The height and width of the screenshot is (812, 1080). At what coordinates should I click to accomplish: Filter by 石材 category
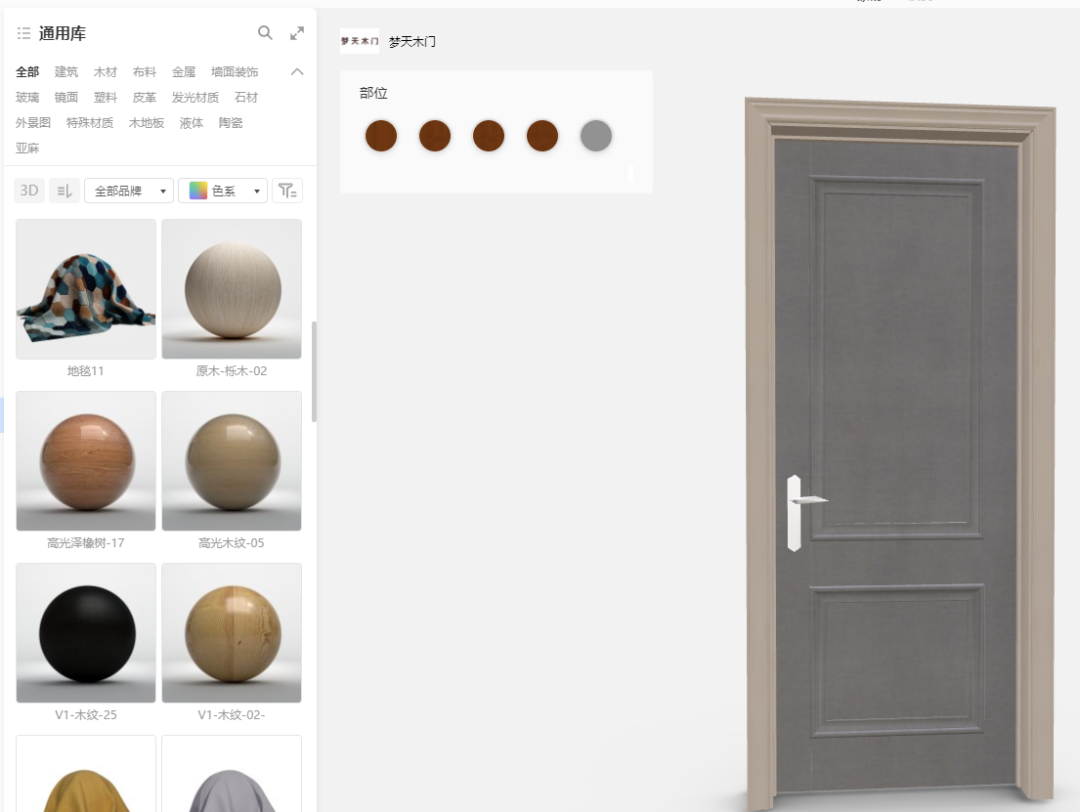(x=246, y=97)
